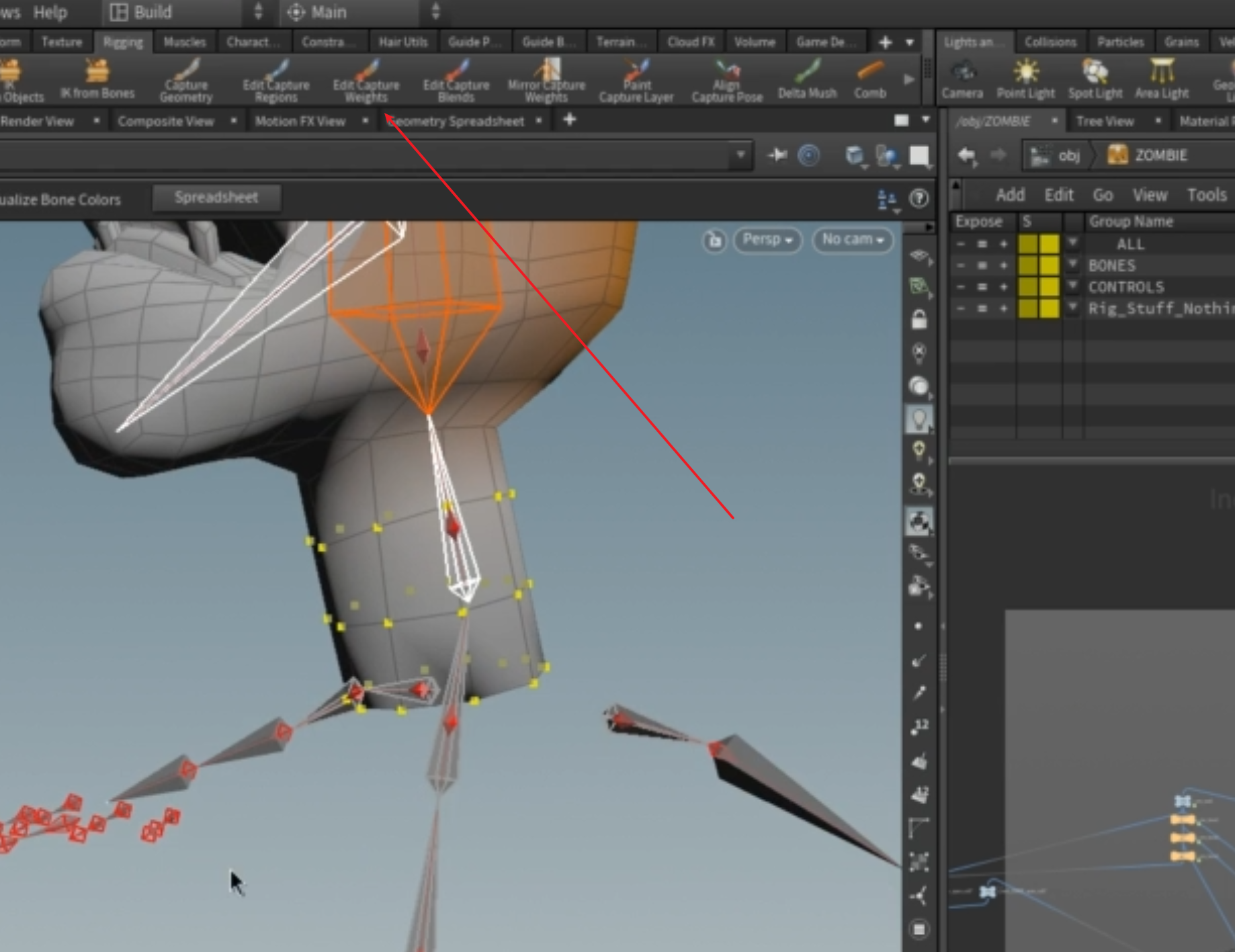Toggle the yellow selectable flag for BONES group
1235x952 pixels.
pyautogui.click(x=1049, y=265)
